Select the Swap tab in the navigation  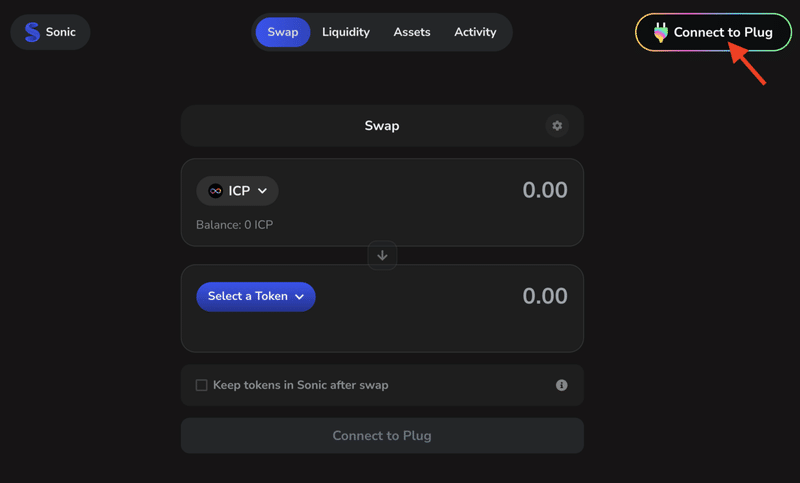point(283,32)
